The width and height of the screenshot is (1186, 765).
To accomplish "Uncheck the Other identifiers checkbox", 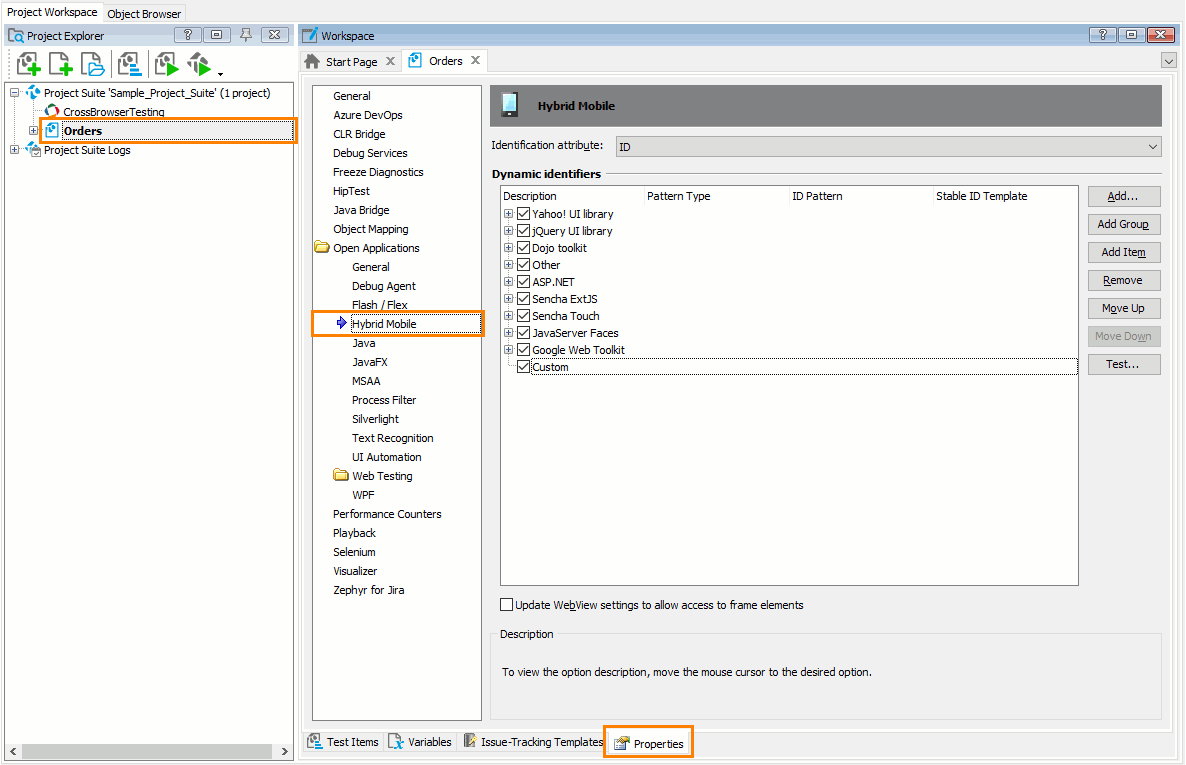I will coord(523,265).
